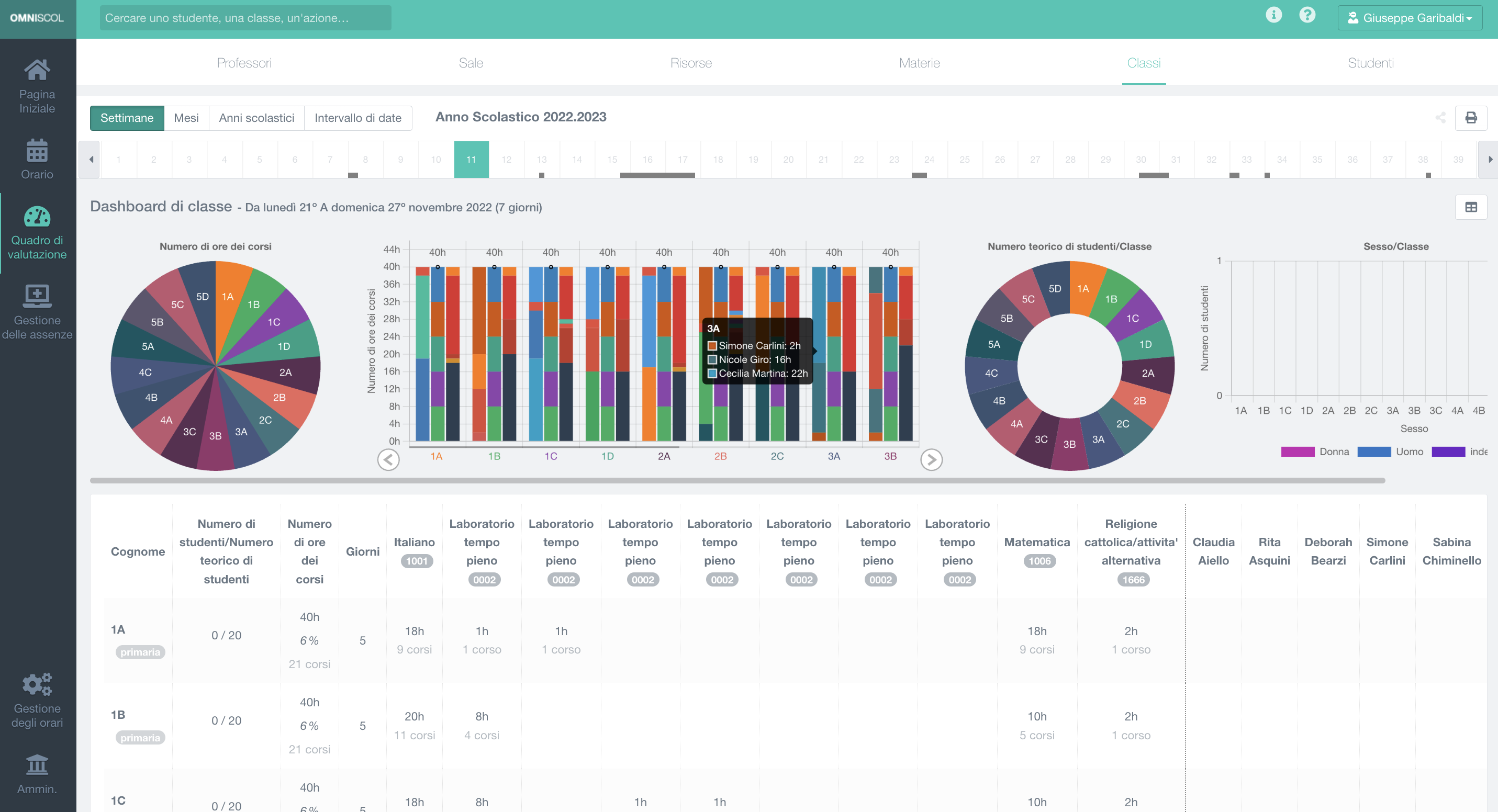Open the Ammin. institution icon
The width and height of the screenshot is (1498, 812).
point(37,764)
